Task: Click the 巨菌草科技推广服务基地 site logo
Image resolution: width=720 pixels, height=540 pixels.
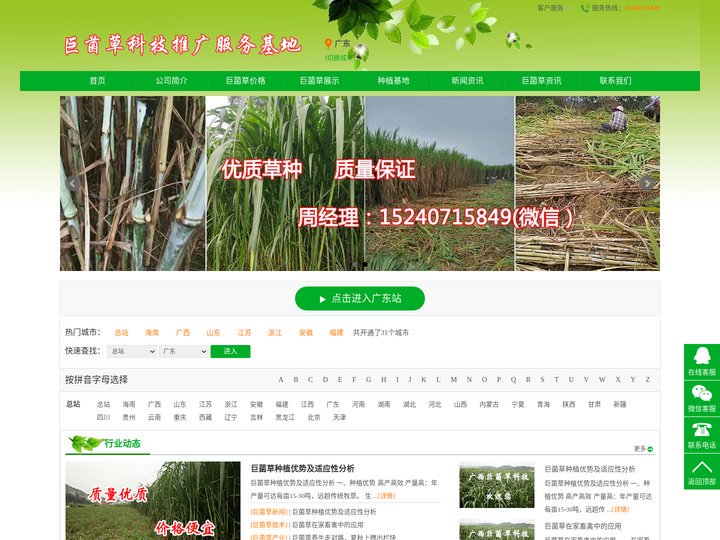Action: click(183, 45)
